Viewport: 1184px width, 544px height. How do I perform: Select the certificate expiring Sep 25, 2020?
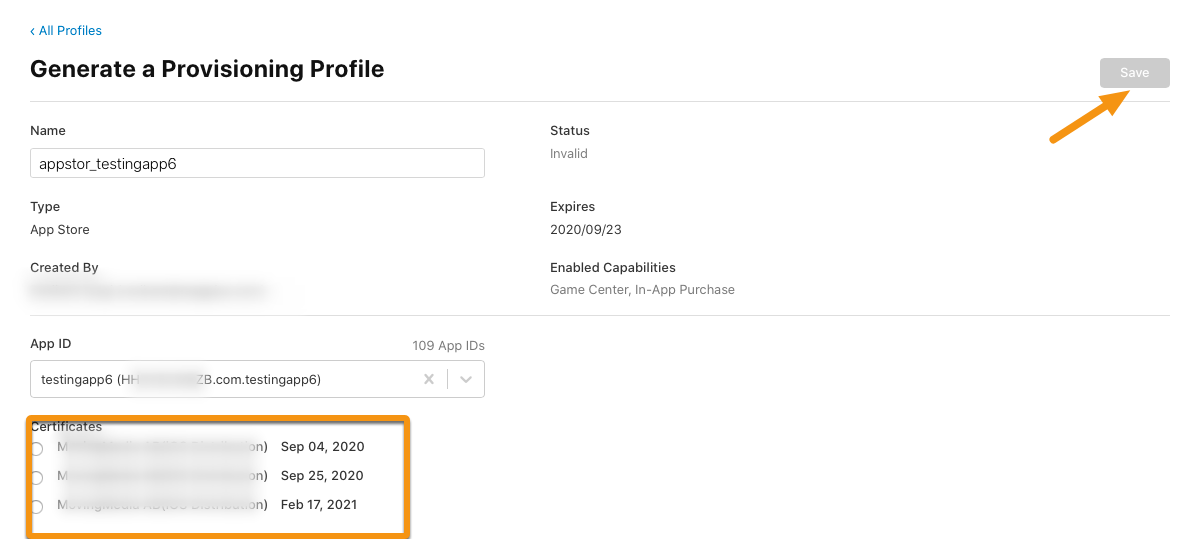coord(37,478)
